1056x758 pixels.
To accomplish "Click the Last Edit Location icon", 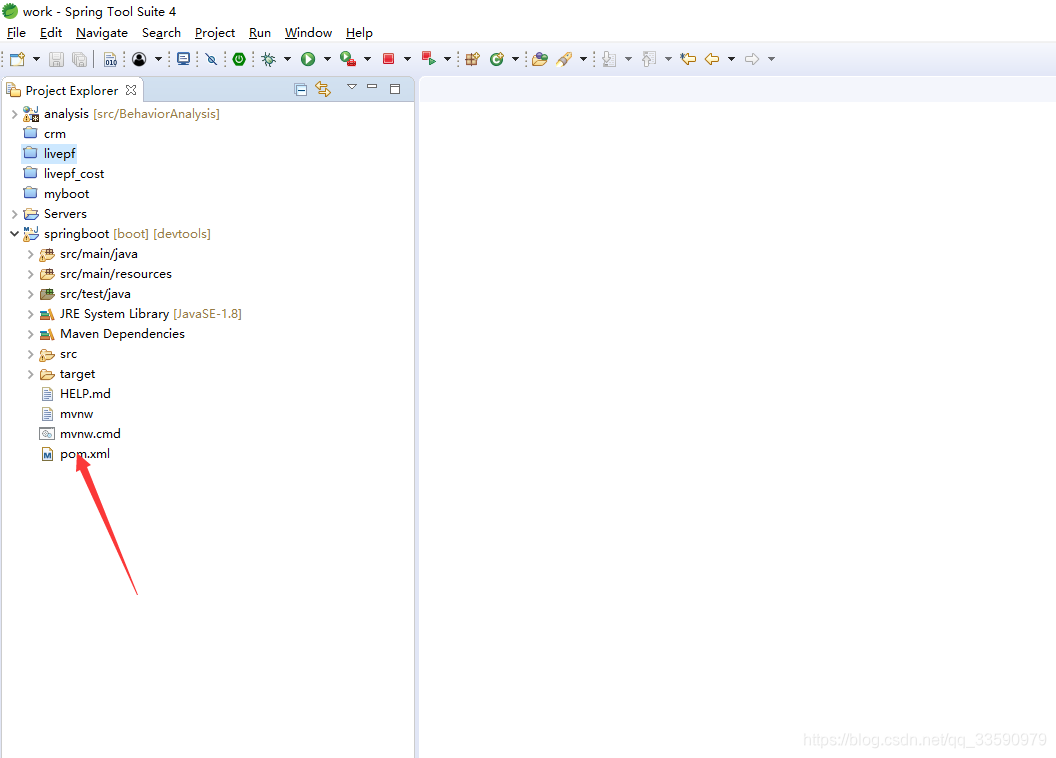I will pyautogui.click(x=688, y=59).
